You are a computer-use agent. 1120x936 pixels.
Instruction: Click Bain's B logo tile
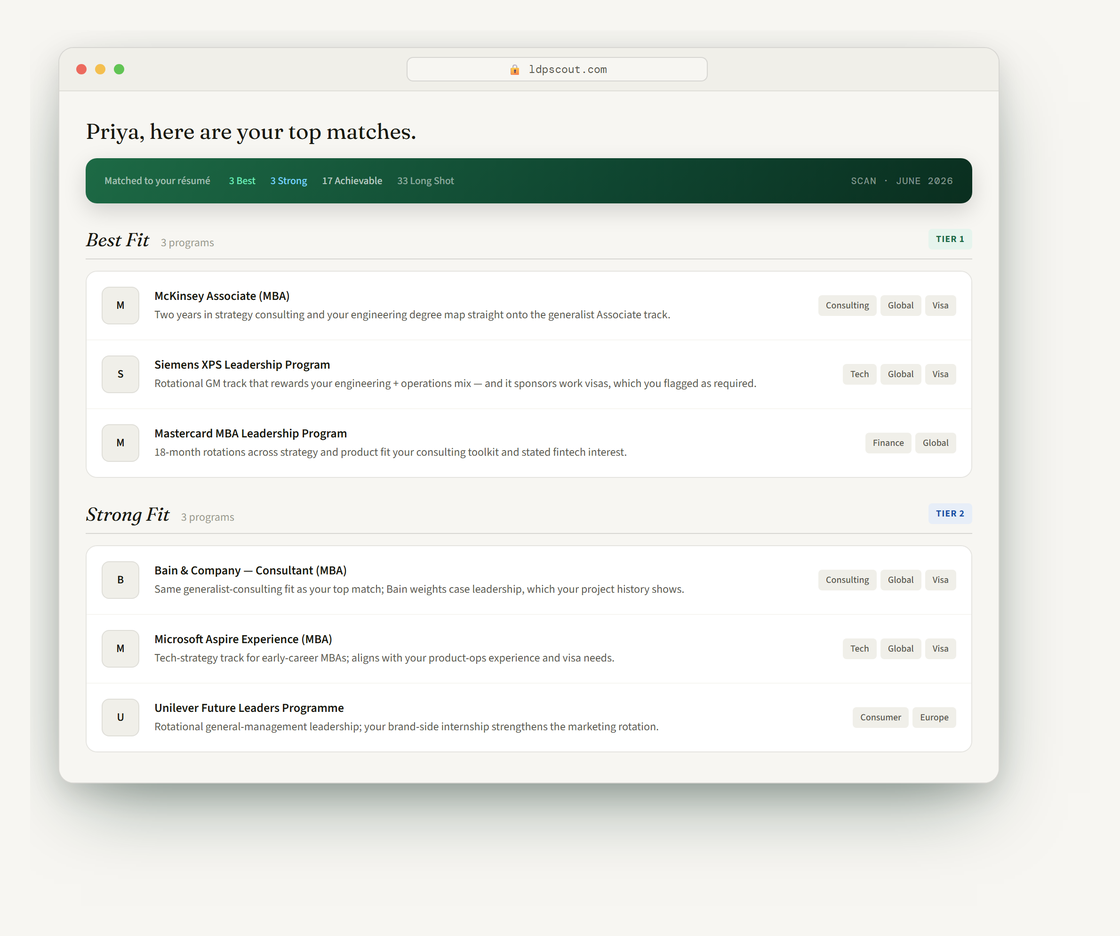tap(120, 579)
